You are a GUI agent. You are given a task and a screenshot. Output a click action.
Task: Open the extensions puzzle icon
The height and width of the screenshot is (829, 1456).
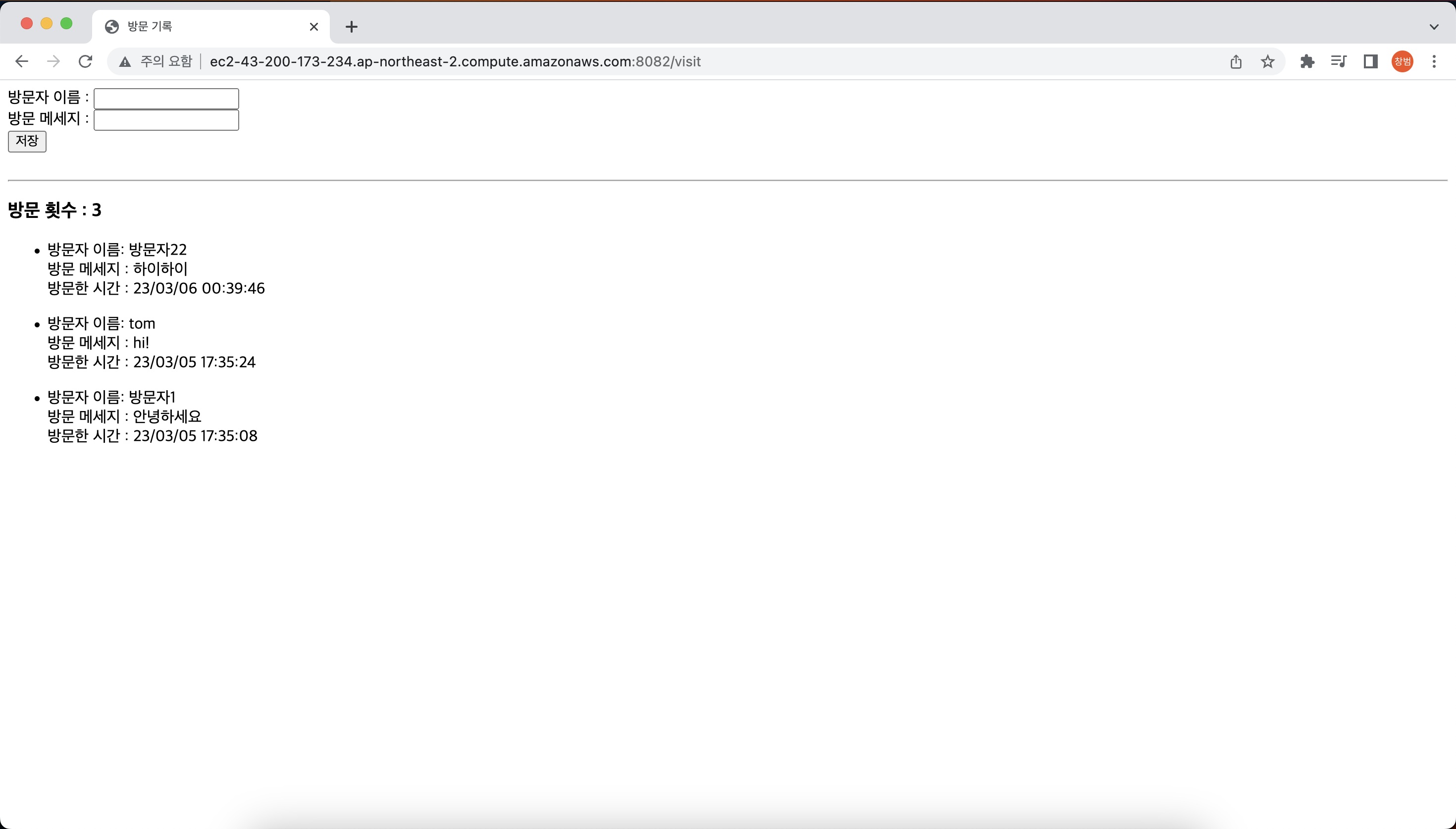1307,61
